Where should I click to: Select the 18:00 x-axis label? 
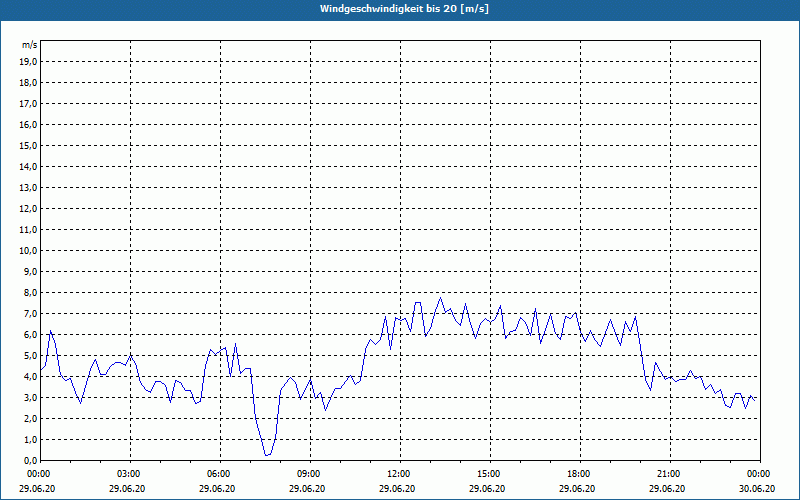pyautogui.click(x=580, y=474)
